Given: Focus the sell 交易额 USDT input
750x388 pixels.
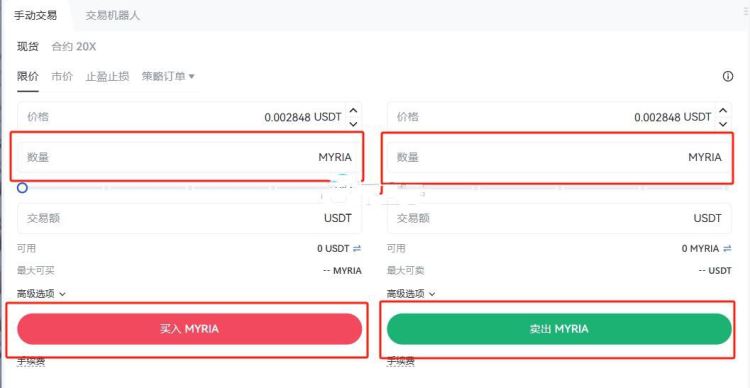Looking at the screenshot, I should 559,218.
